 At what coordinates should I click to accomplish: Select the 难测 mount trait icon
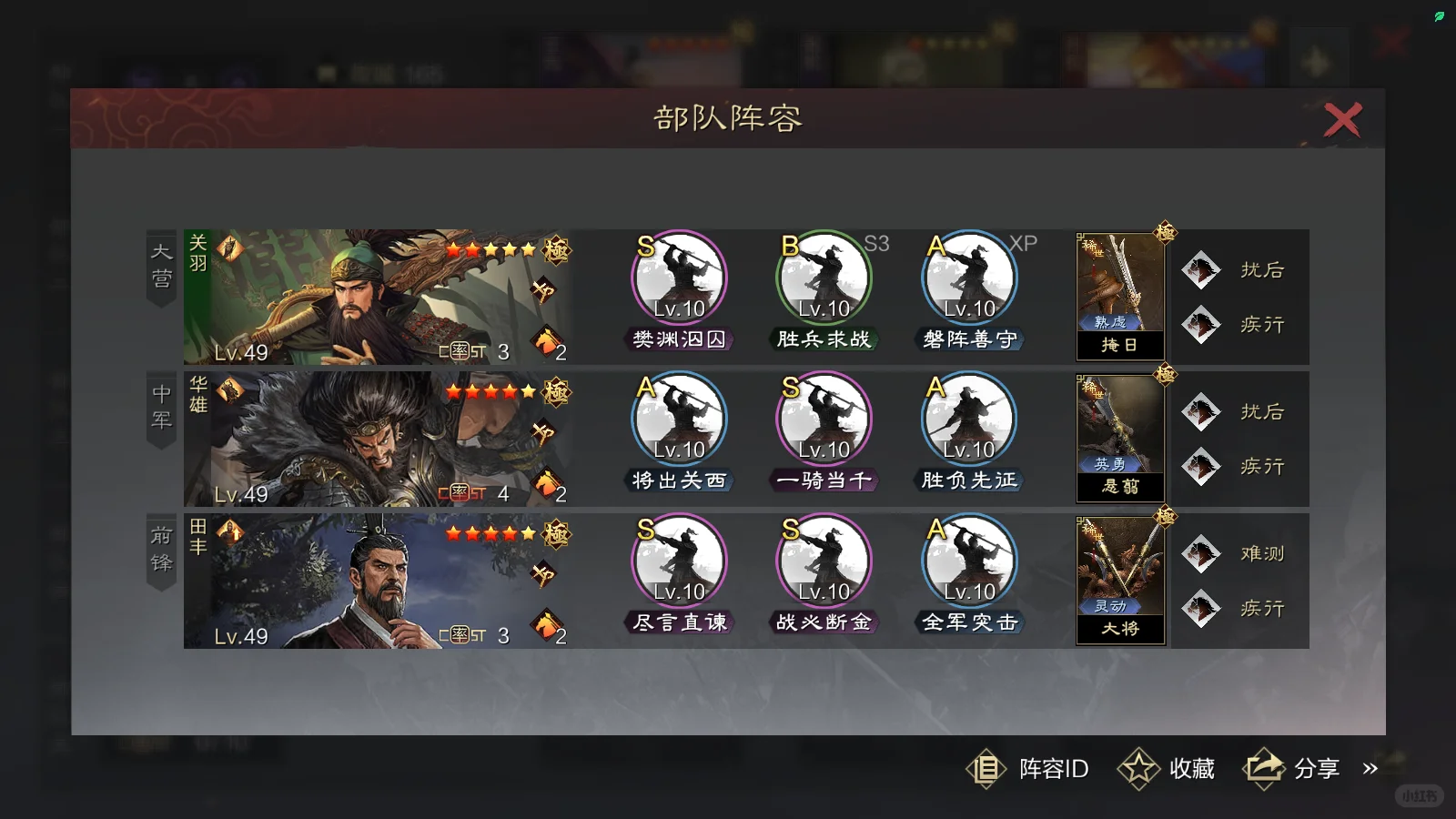1201,553
